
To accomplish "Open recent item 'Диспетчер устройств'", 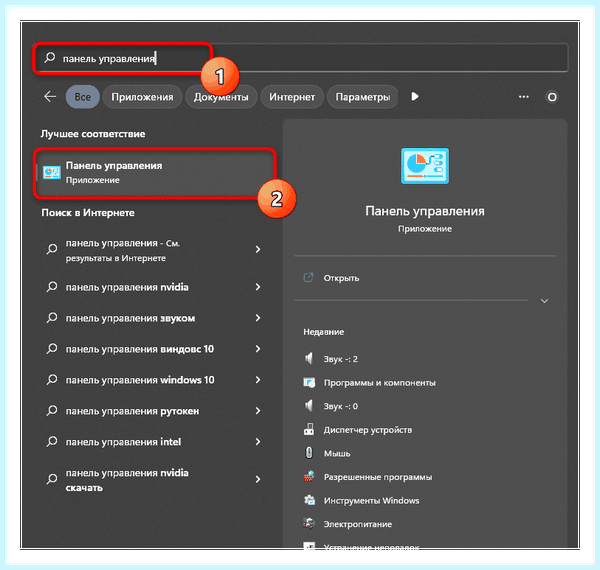I will tap(368, 430).
